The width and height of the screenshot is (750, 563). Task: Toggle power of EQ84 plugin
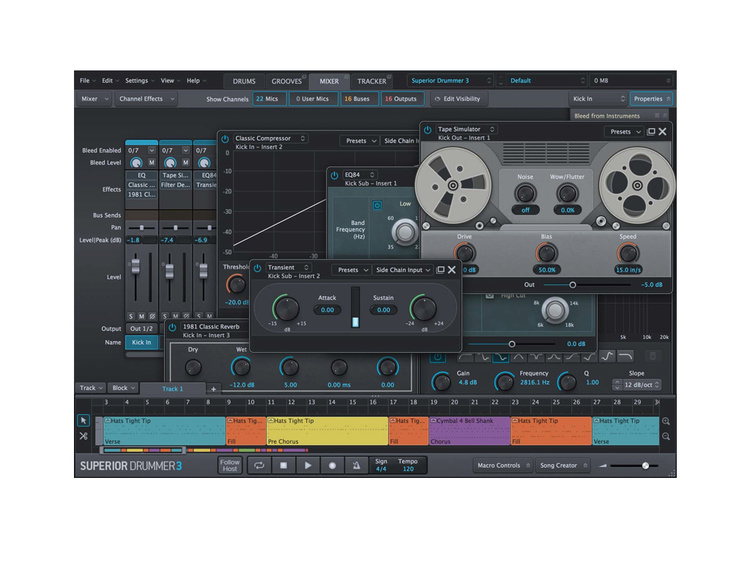(x=334, y=176)
